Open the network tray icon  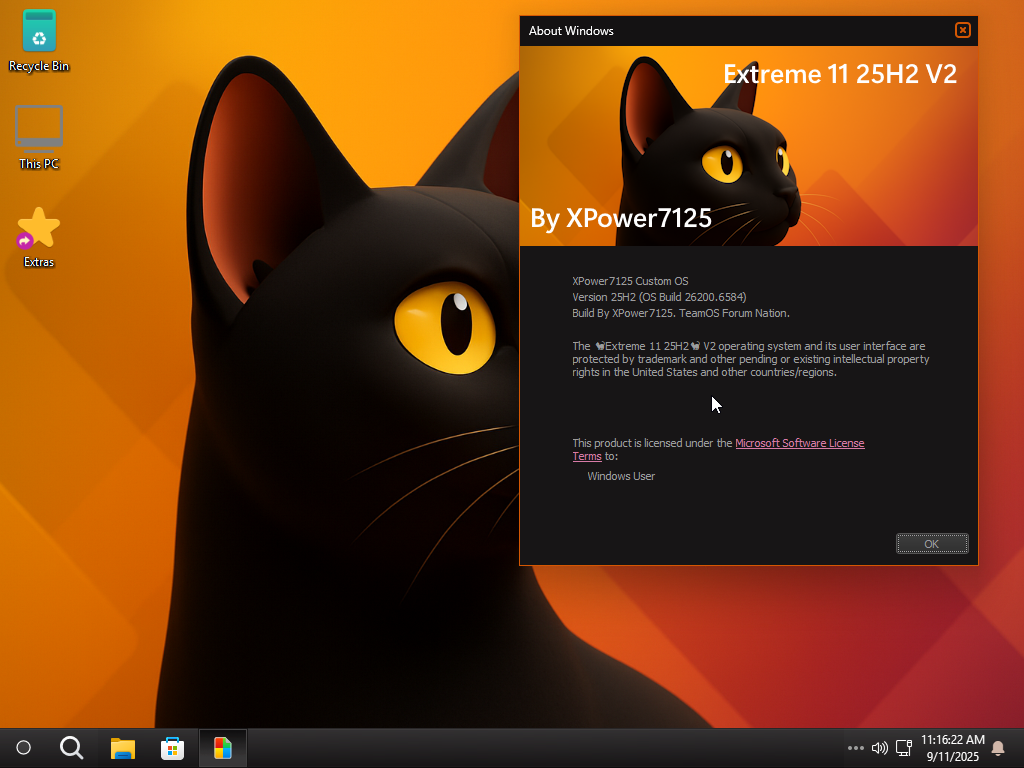tap(904, 748)
